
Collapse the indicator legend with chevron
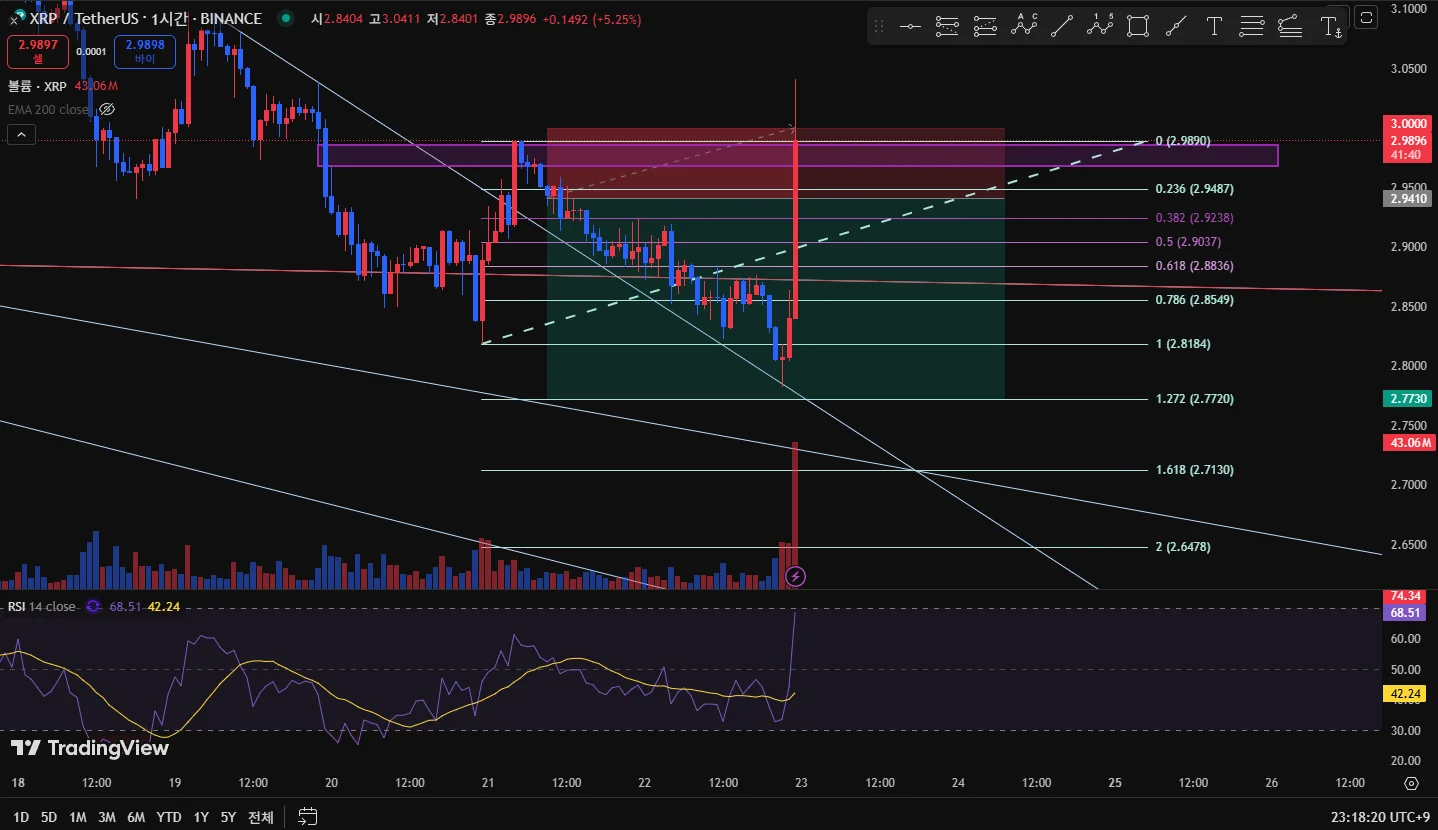21,135
